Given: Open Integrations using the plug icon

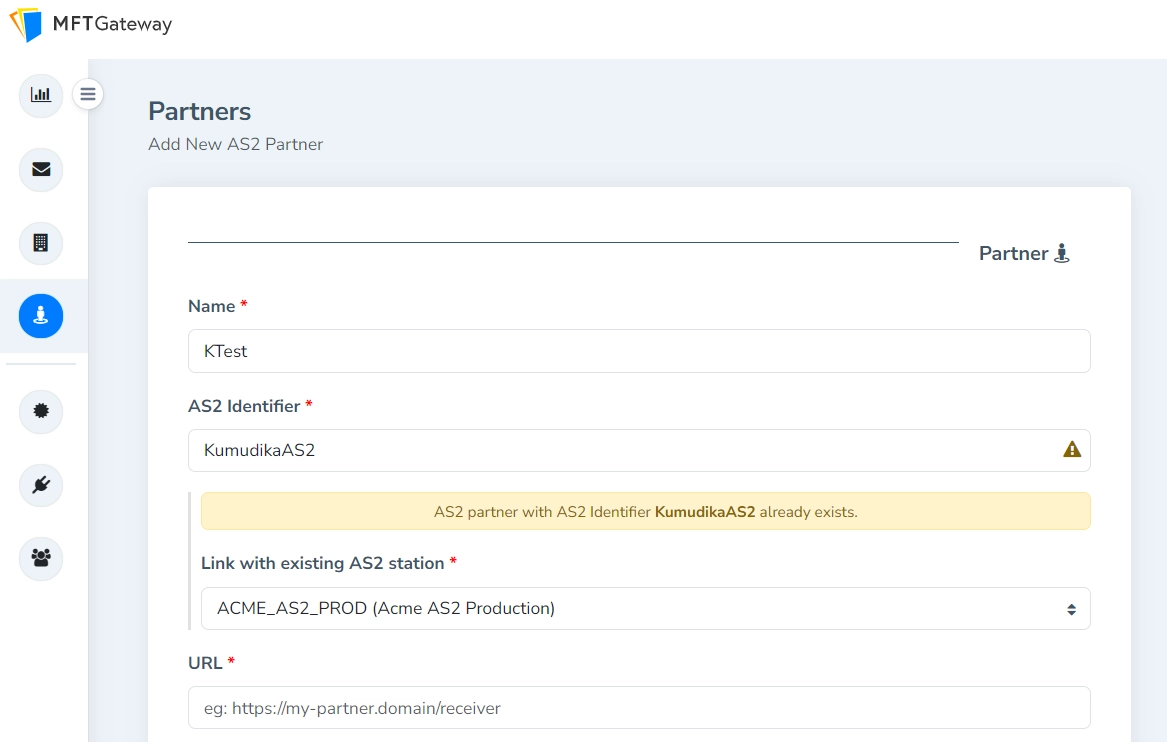Looking at the screenshot, I should coord(40,485).
